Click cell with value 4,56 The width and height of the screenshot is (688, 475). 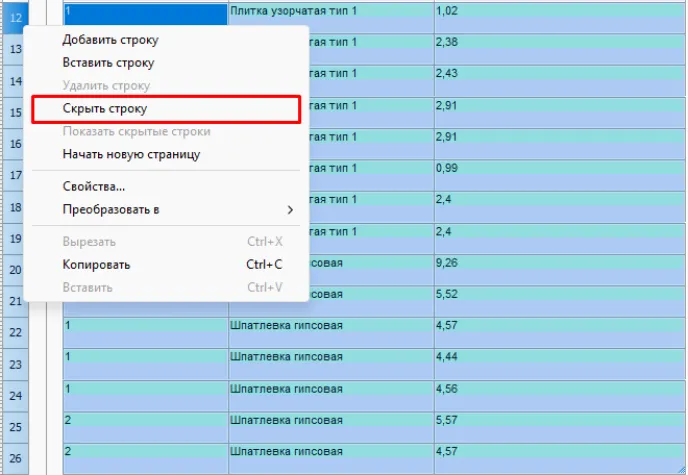[x=558, y=389]
